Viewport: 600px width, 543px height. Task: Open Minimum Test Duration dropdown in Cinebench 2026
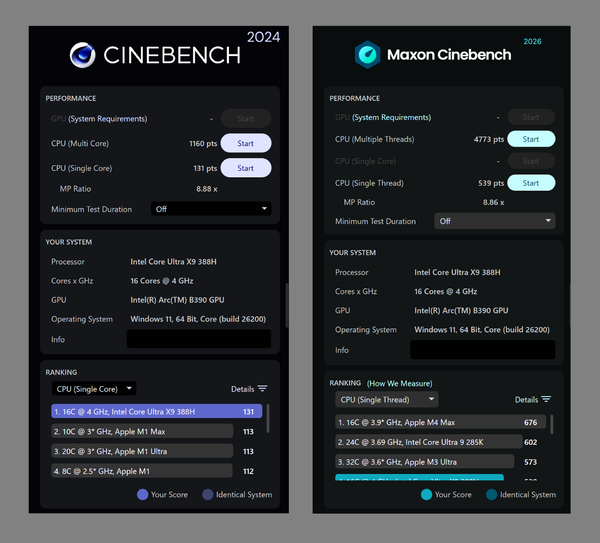(x=494, y=221)
